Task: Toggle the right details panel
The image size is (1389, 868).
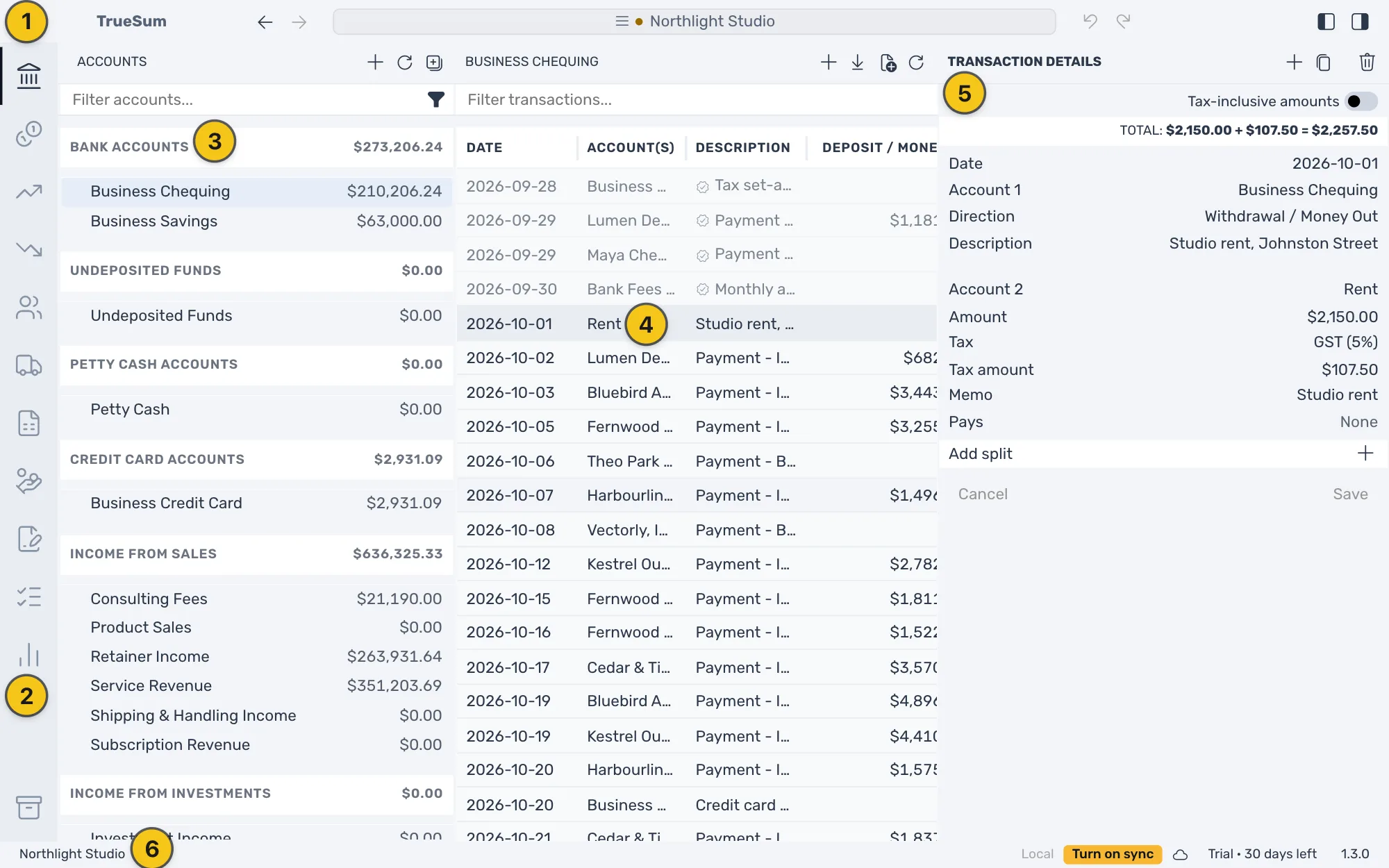Action: (x=1360, y=22)
